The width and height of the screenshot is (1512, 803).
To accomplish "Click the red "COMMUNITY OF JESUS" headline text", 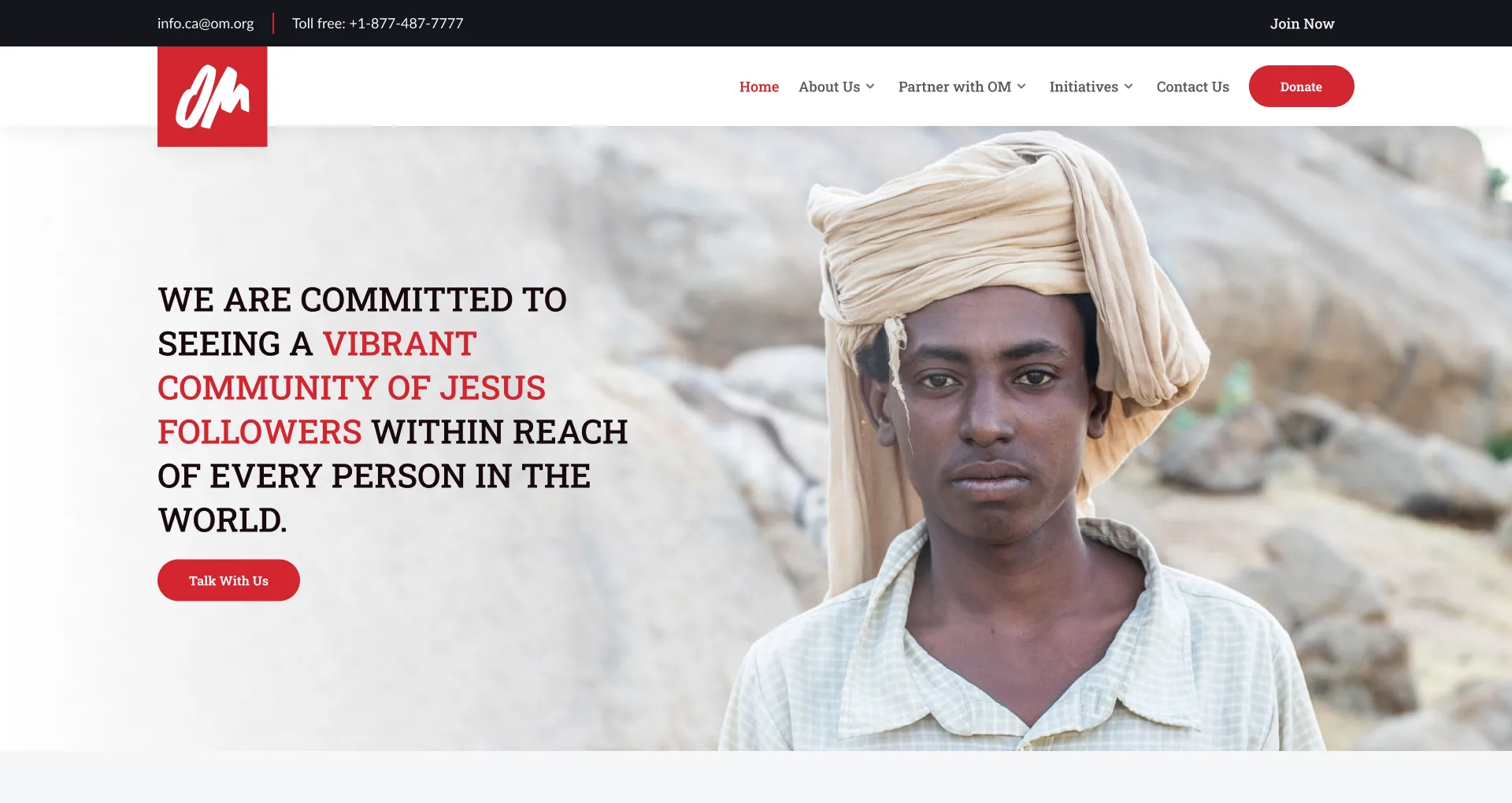I will [x=351, y=388].
